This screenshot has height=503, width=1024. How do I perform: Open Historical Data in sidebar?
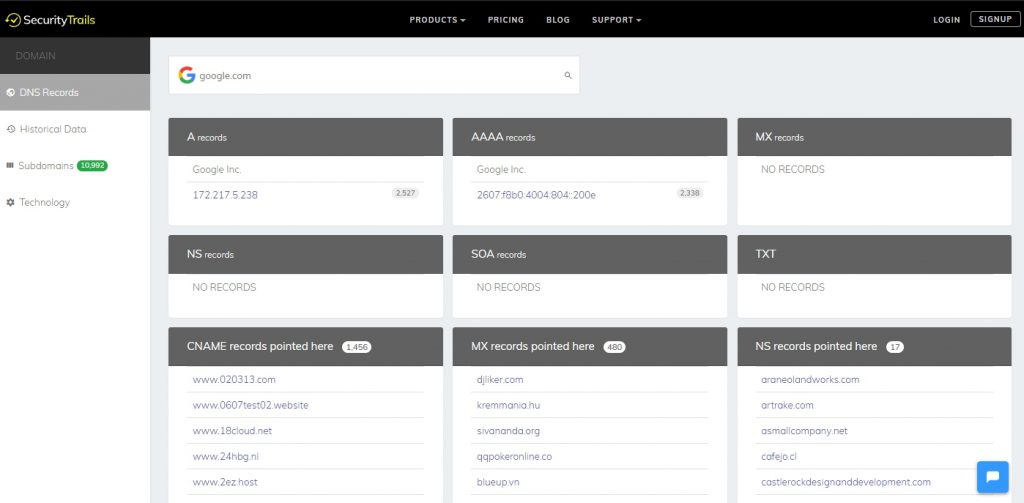pos(75,129)
